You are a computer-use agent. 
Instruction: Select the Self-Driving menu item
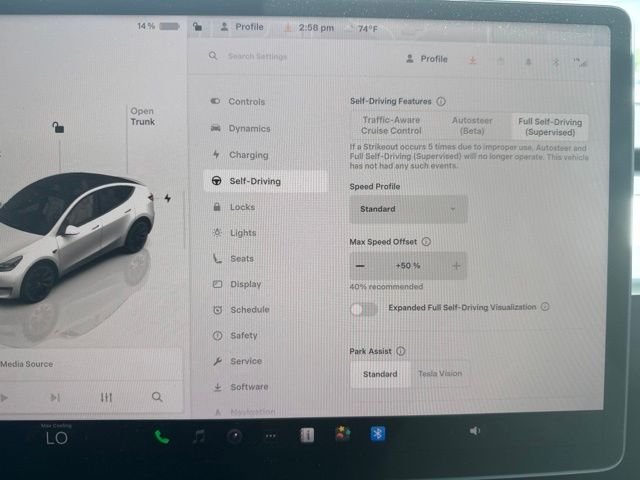tap(265, 181)
